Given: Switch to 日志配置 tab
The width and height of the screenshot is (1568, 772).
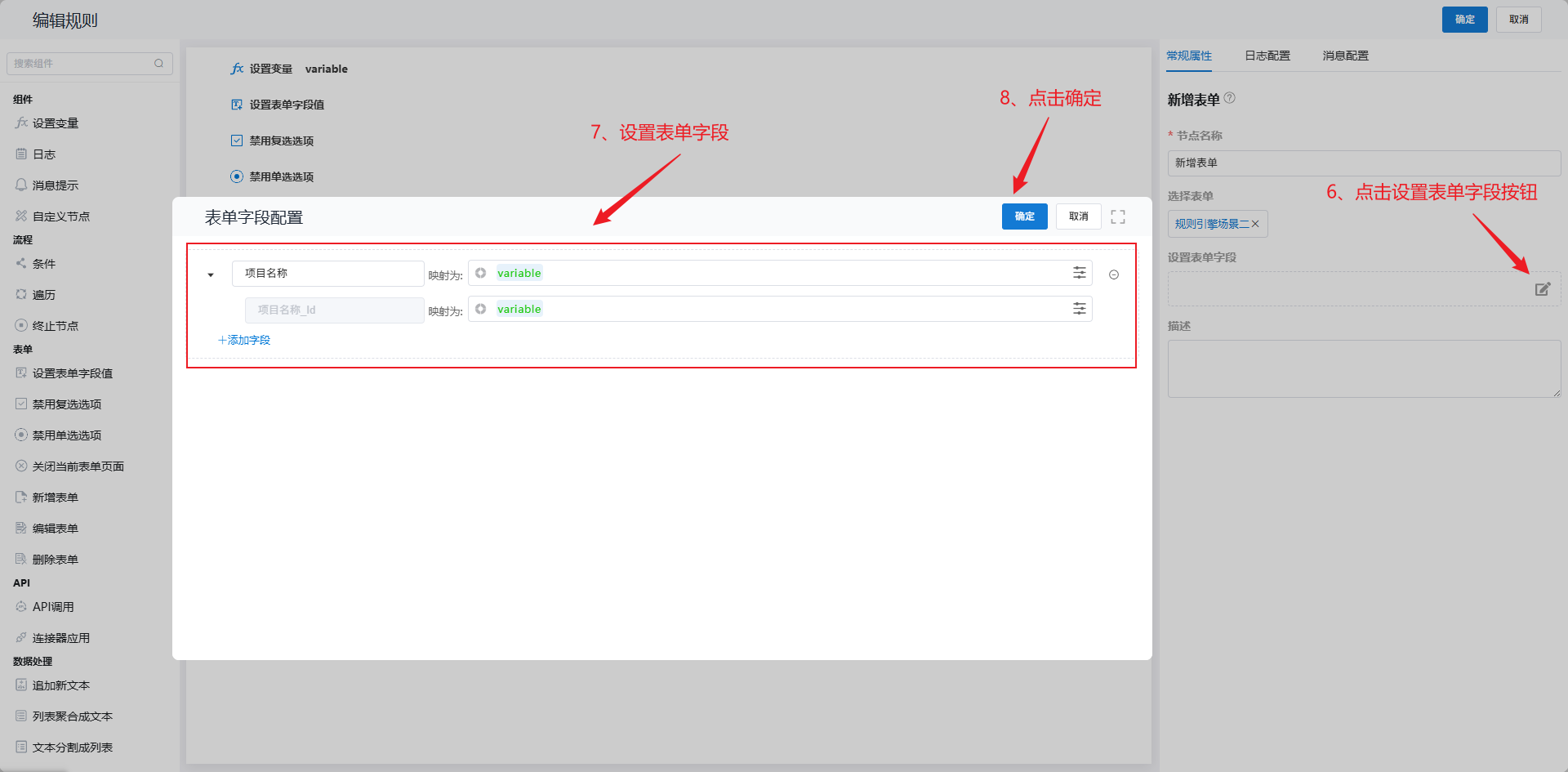Looking at the screenshot, I should (x=1267, y=56).
